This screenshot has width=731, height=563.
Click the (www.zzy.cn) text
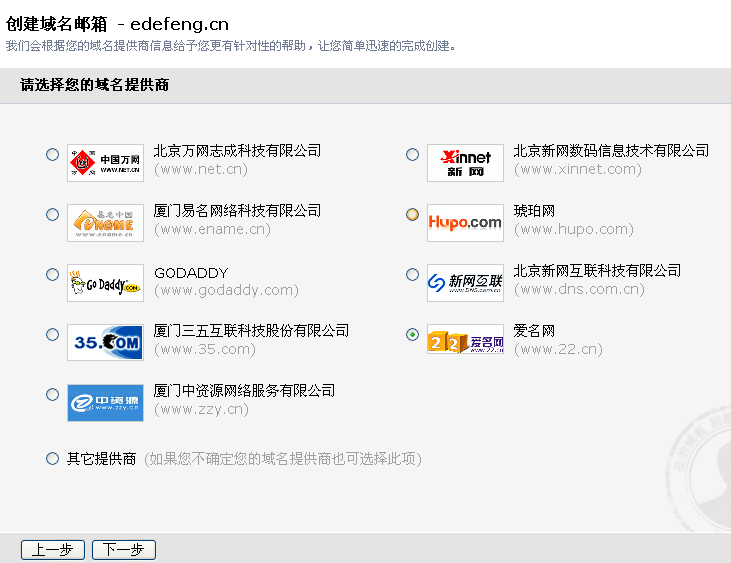click(201, 409)
